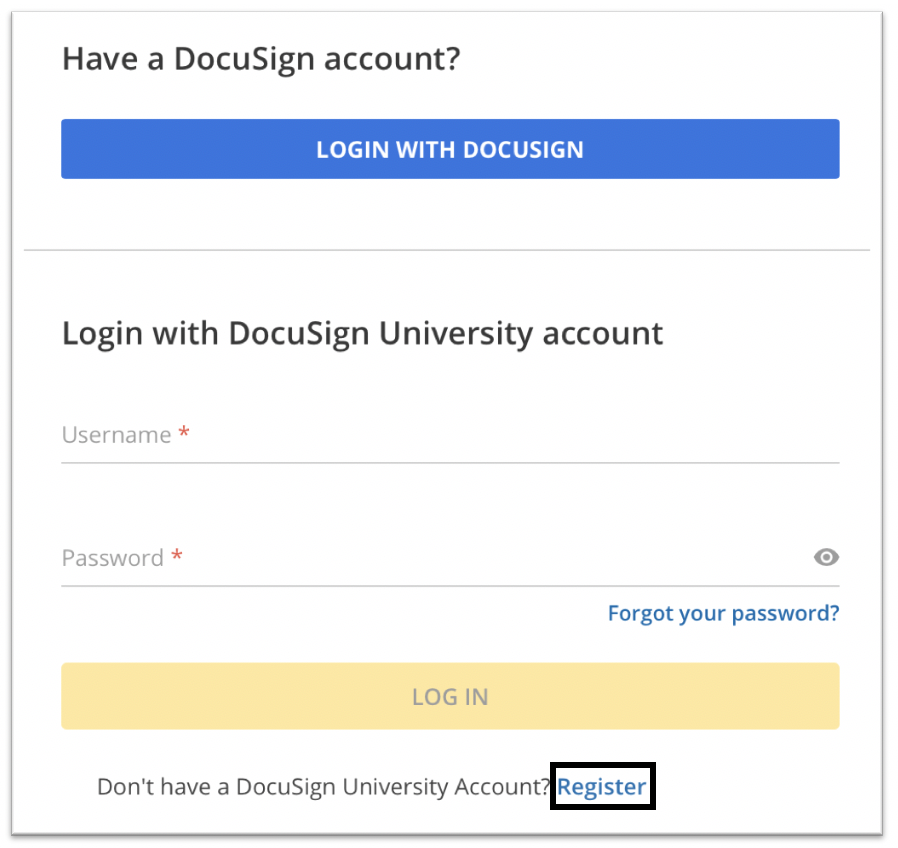Click the LOGIN WITH DOCUSIGN button
The image size is (898, 848).
click(450, 150)
